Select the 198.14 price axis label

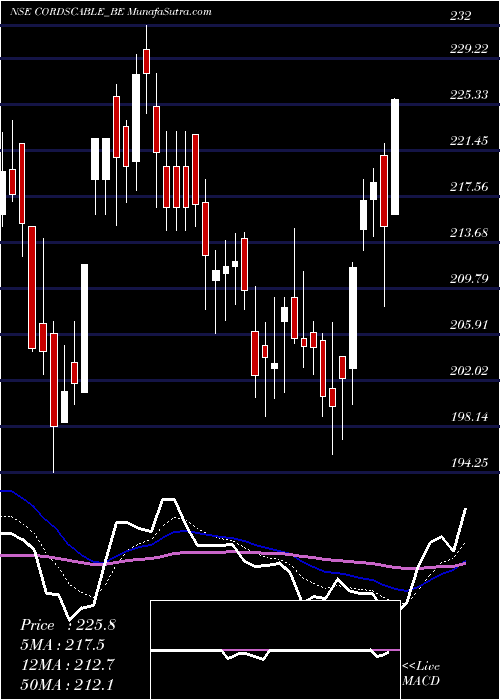[x=469, y=417]
